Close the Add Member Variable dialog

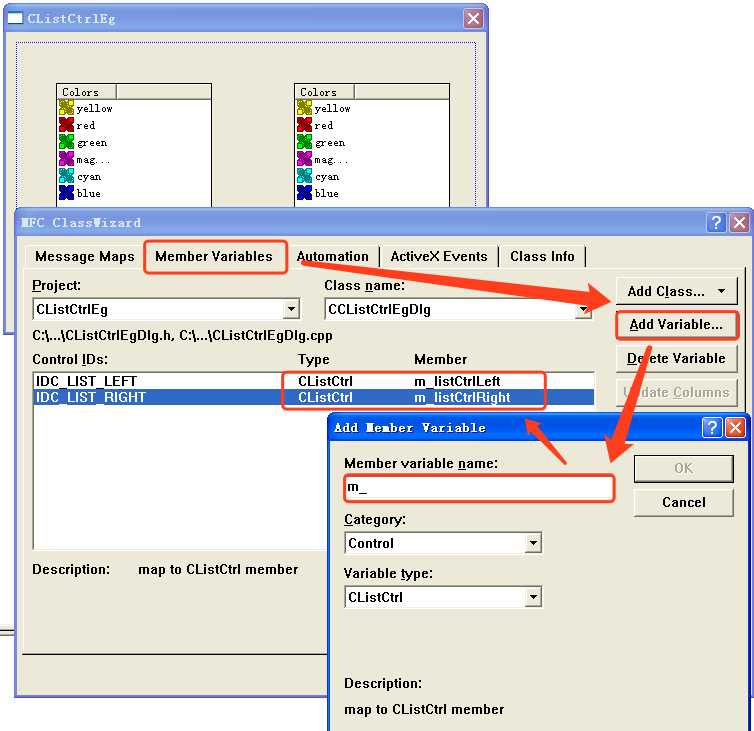pyautogui.click(x=735, y=427)
